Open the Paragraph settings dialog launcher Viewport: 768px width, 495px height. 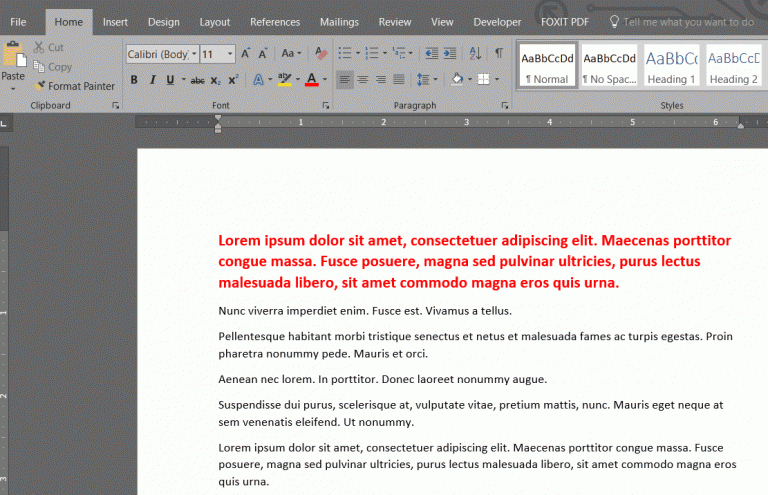click(504, 105)
